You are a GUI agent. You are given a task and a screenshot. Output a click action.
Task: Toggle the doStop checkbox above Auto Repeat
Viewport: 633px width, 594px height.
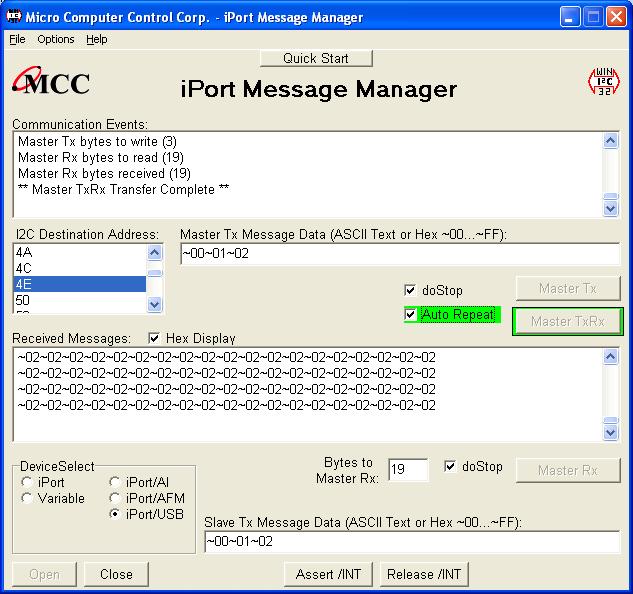pos(410,290)
